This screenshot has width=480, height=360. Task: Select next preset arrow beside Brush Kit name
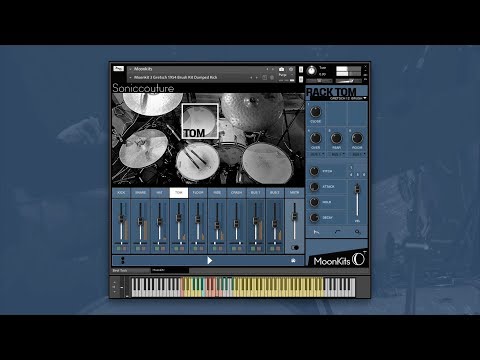coord(256,77)
